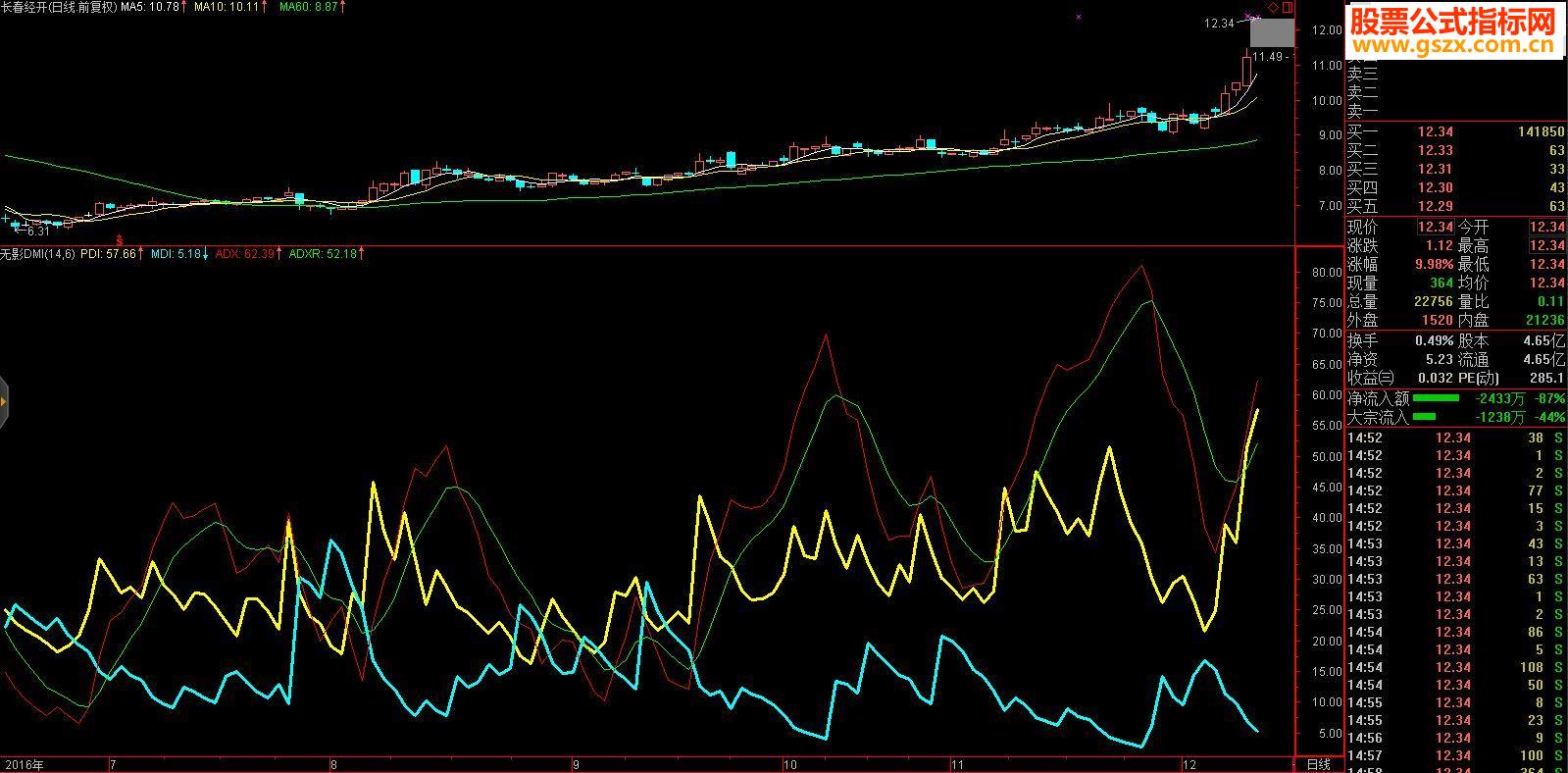The width and height of the screenshot is (1568, 773).
Task: Click the 换手 0.49% value
Action: pos(1434,340)
